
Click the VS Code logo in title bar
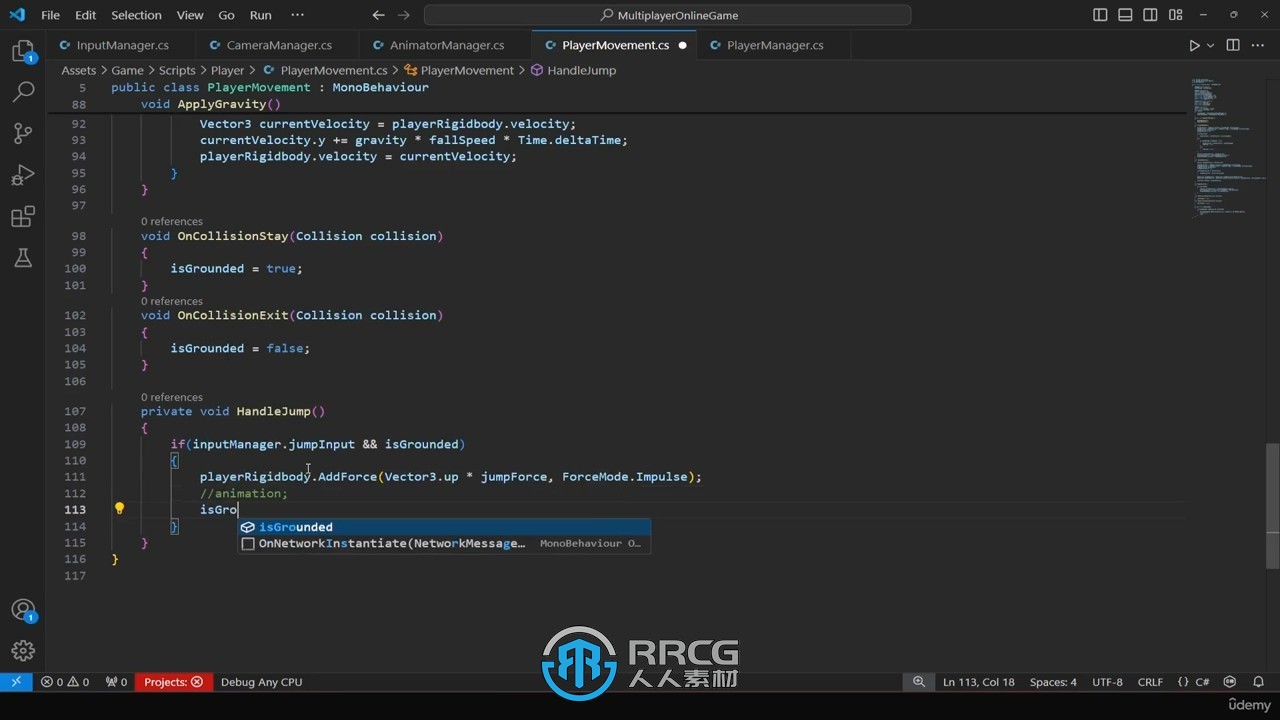(17, 15)
